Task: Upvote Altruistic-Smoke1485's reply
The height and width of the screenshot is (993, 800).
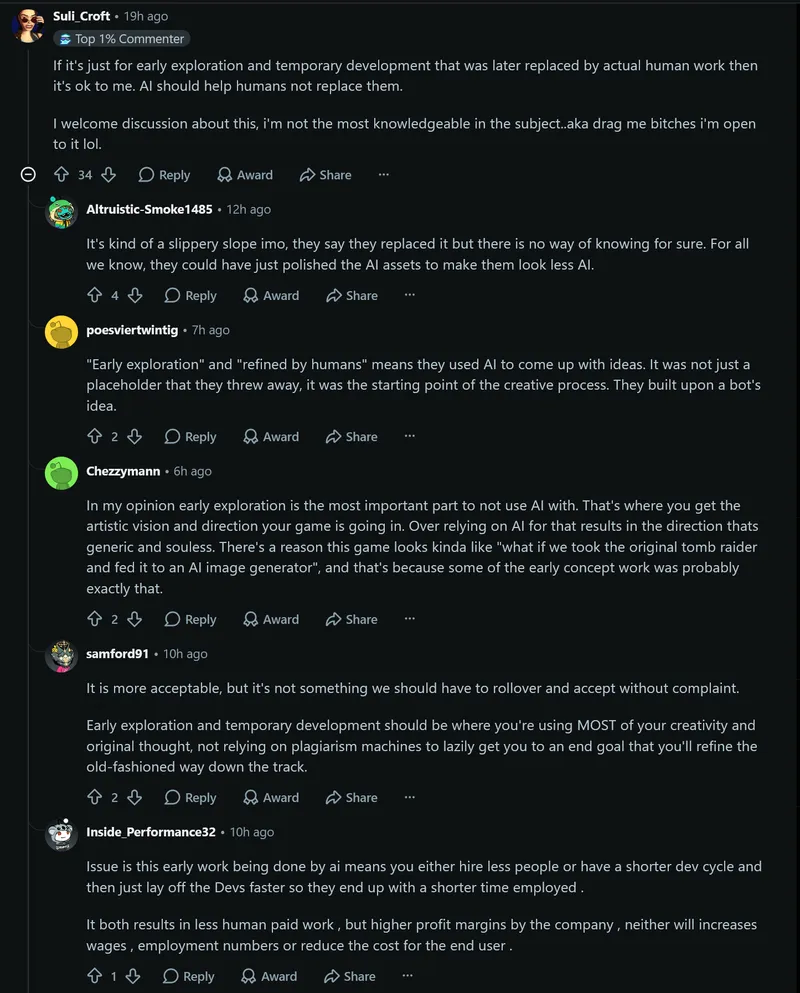Action: (94, 295)
